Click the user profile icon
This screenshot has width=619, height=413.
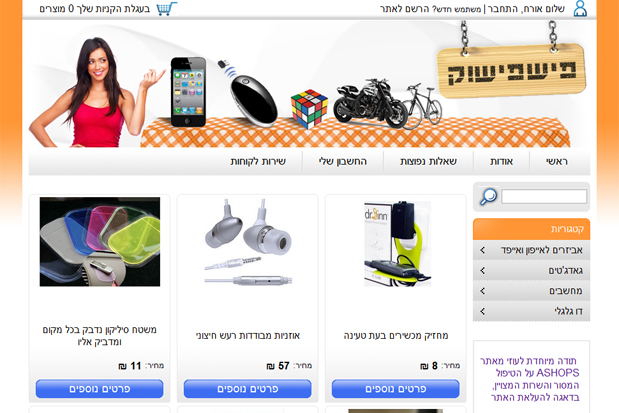580,8
